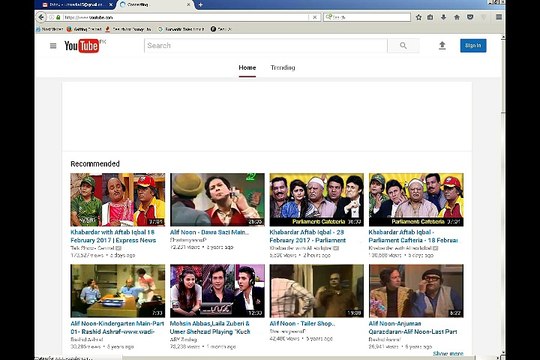Viewport: 540px width, 360px height.
Task: Bookmark this page with the star icon
Action: pyautogui.click(x=418, y=17)
